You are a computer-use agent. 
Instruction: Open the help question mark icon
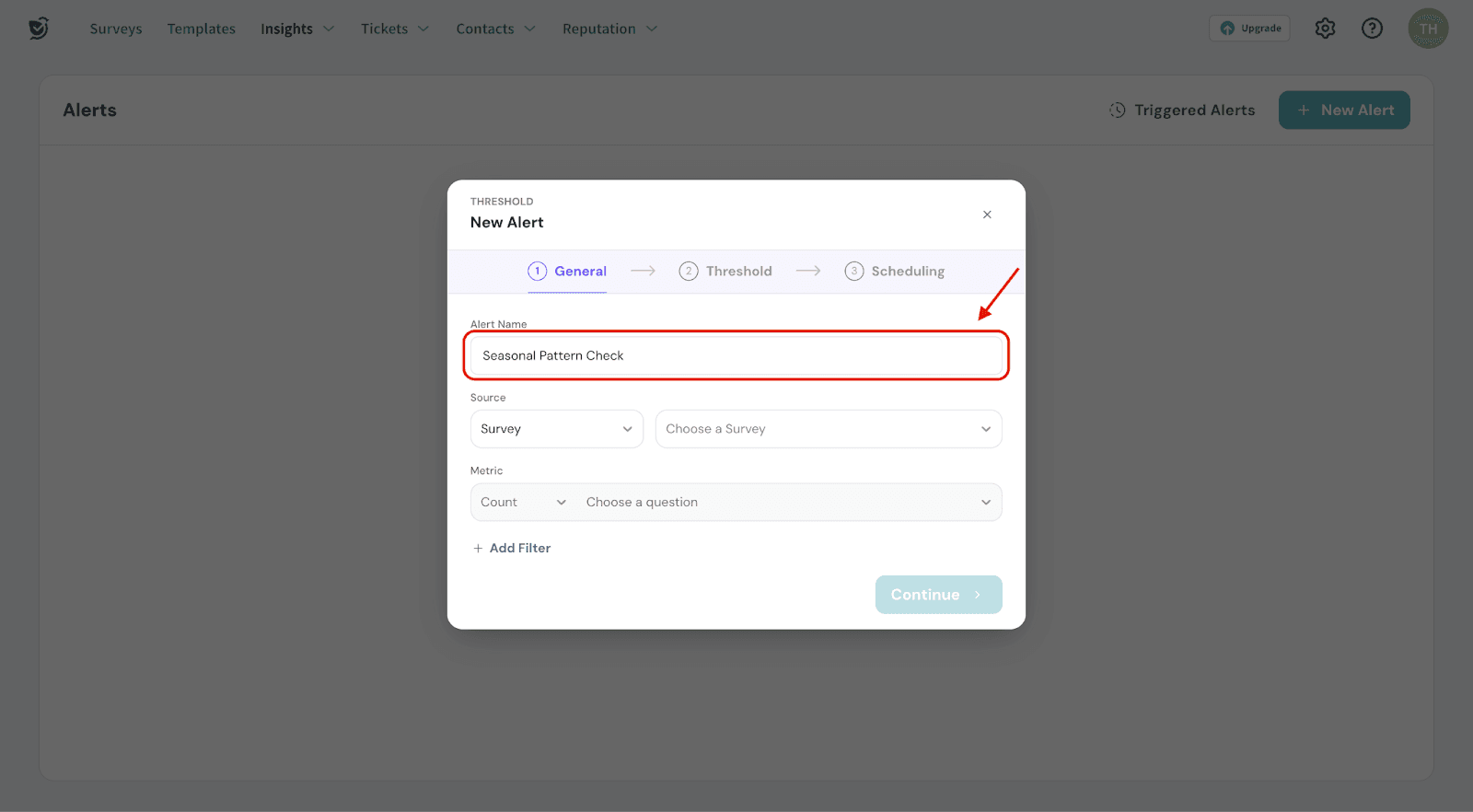1372,29
